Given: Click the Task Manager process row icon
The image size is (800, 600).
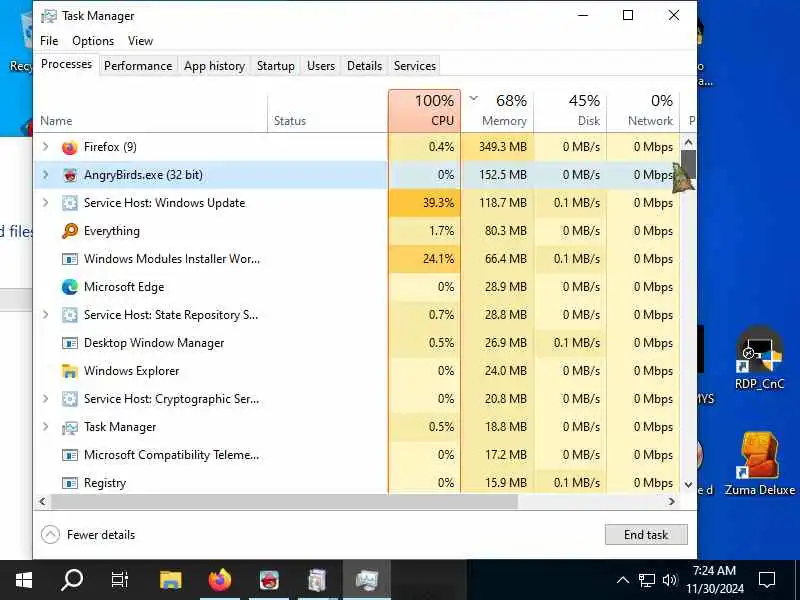Looking at the screenshot, I should pyautogui.click(x=69, y=427).
